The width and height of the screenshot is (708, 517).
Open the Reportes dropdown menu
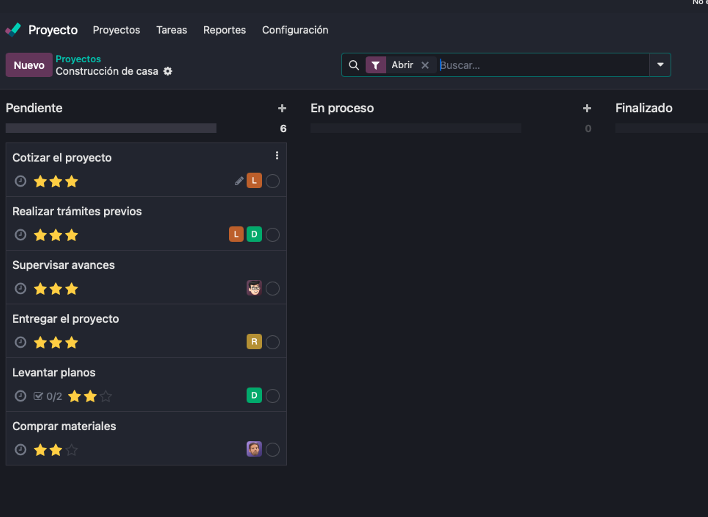pos(224,30)
